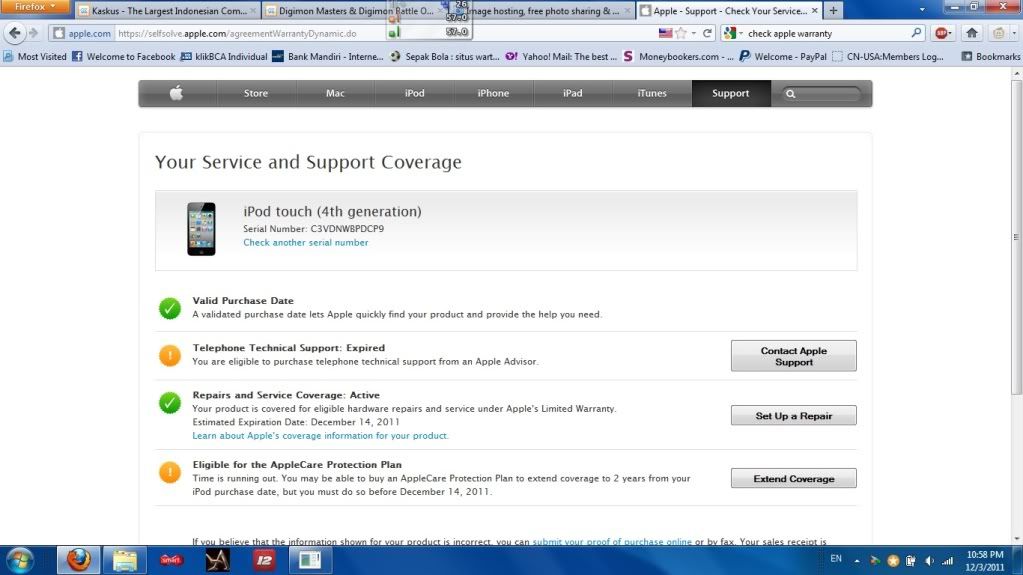
Task: Open the CN-USA Members Login bookmark
Action: point(888,57)
